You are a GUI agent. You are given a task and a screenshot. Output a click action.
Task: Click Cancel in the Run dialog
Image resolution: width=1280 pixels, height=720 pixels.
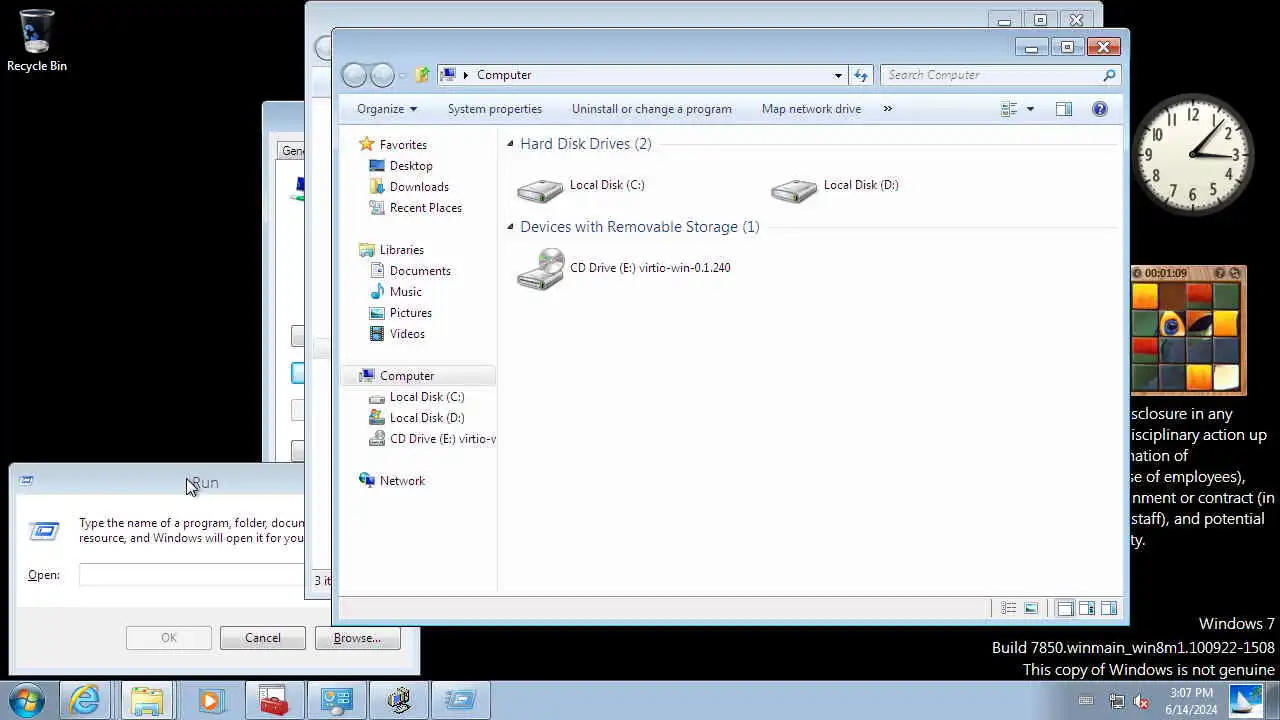pos(262,638)
